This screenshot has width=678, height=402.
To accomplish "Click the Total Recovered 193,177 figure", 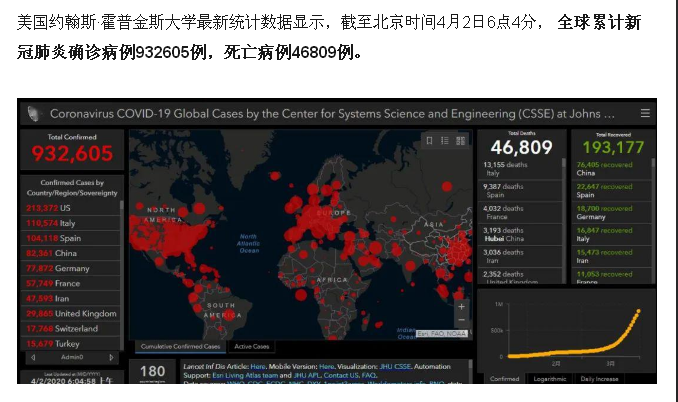I will click(613, 147).
